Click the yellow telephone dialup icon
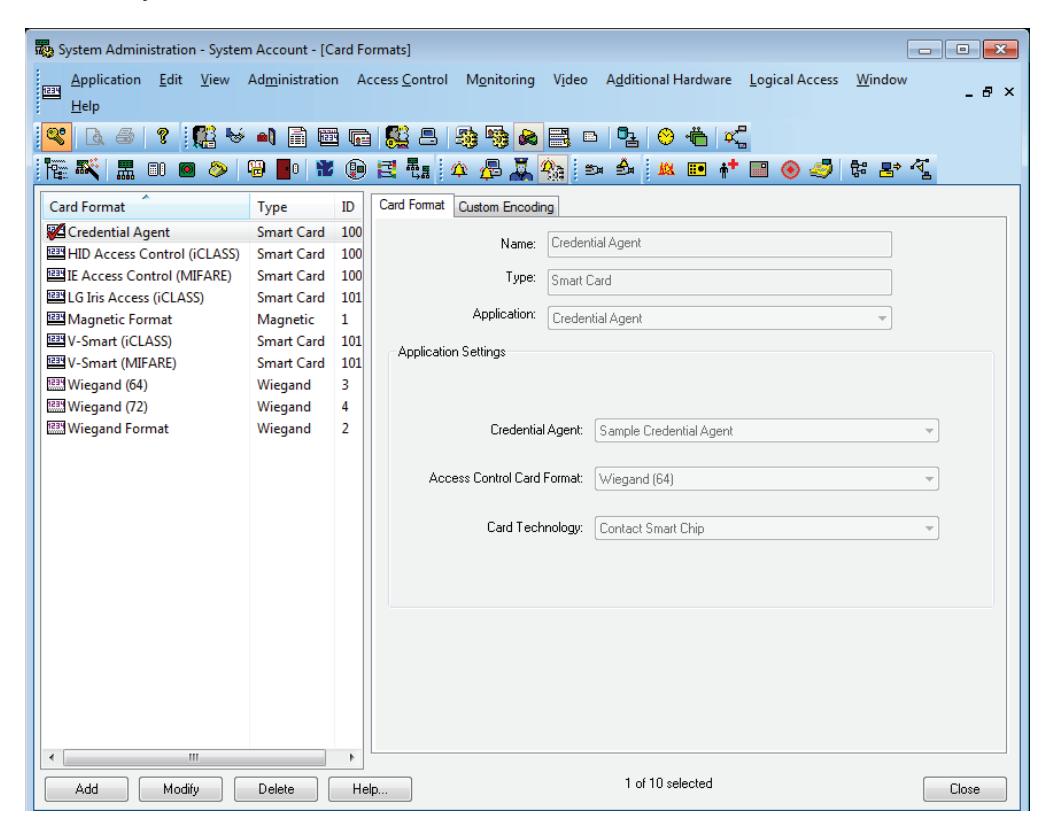 [x=218, y=169]
